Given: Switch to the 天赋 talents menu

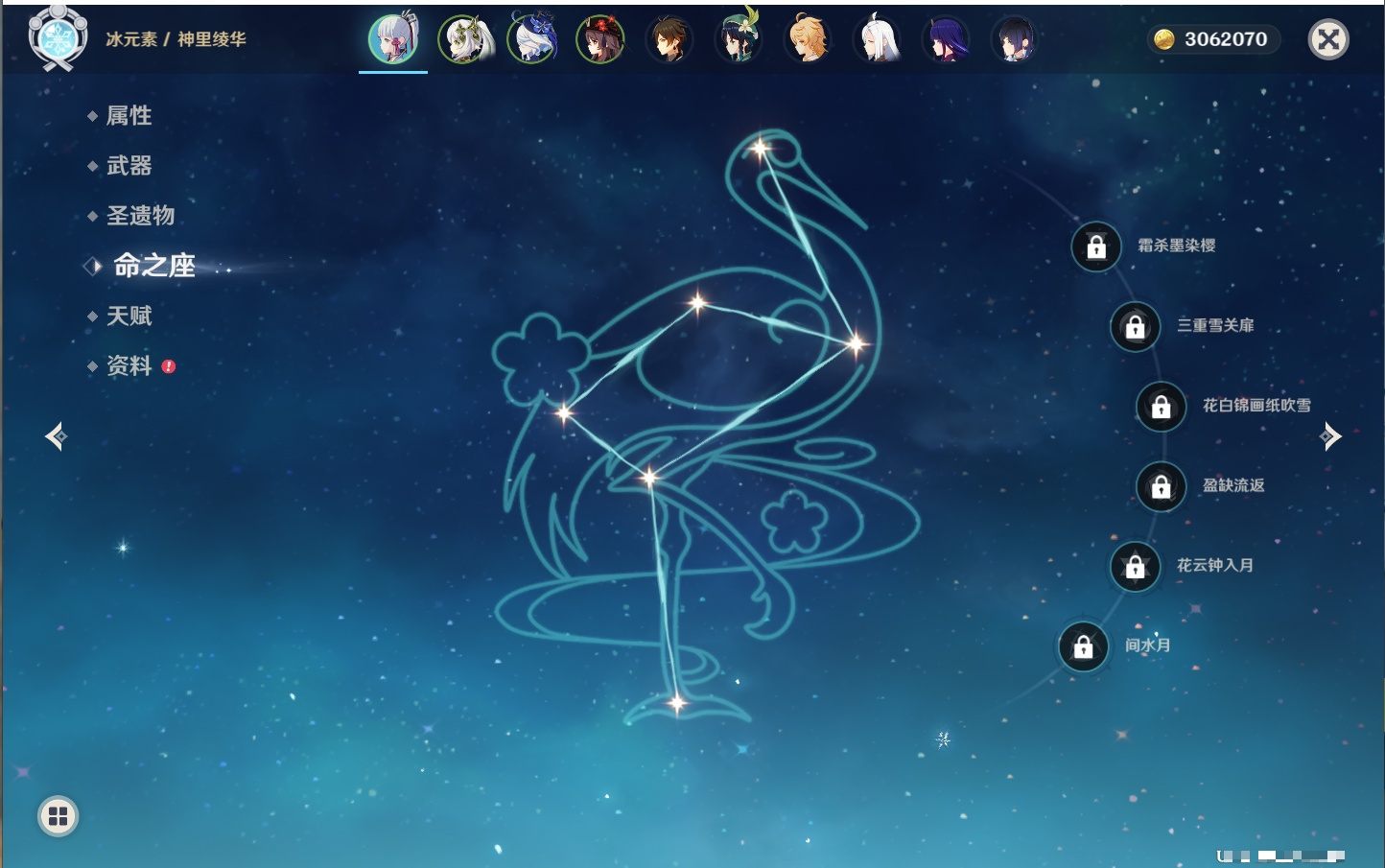Looking at the screenshot, I should point(129,316).
